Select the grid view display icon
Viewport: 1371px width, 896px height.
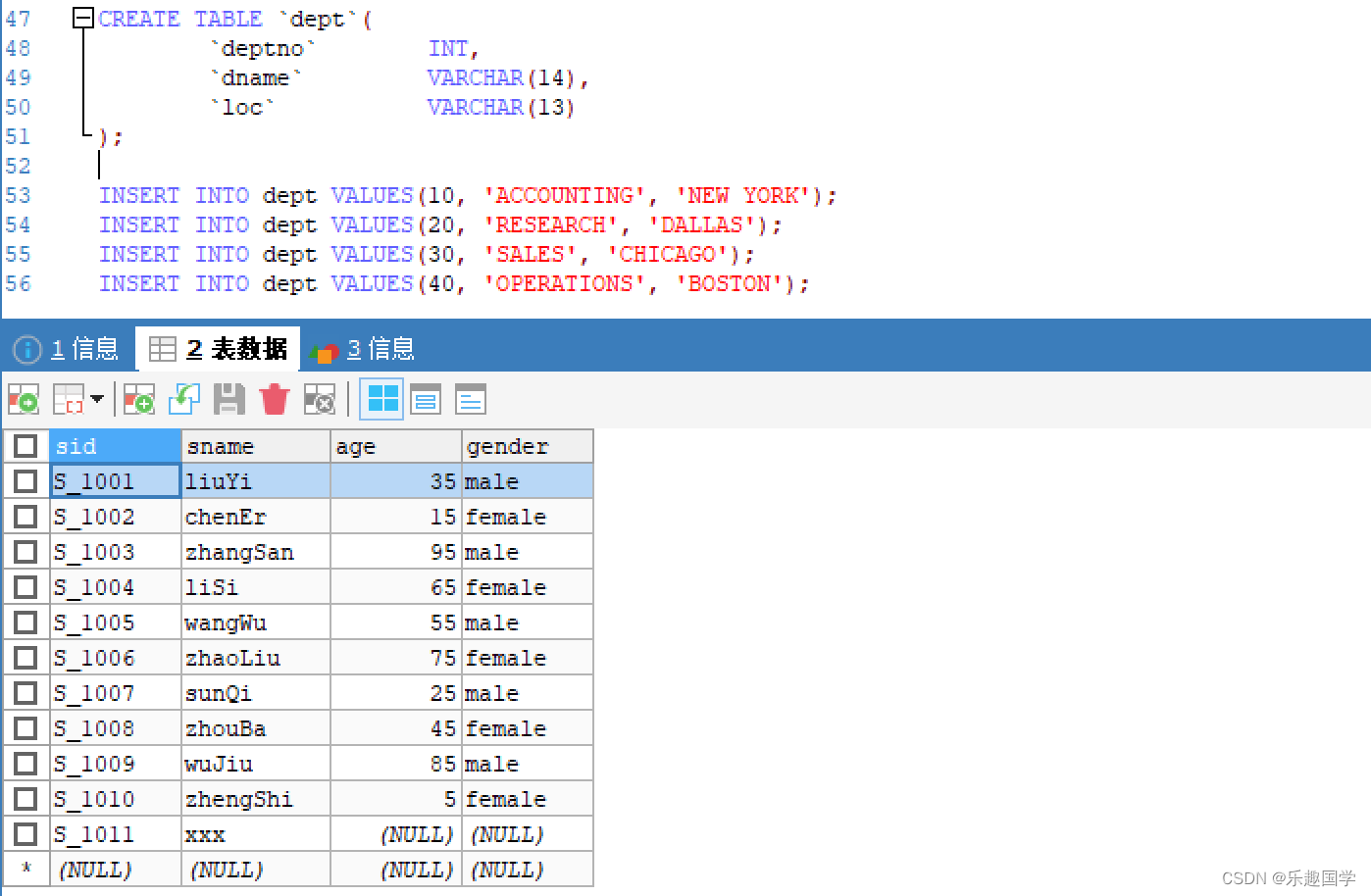[x=381, y=399]
